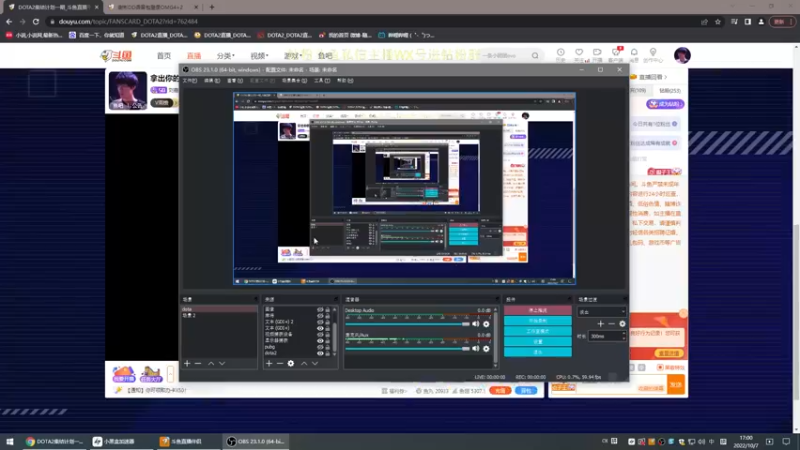Toggle lock on pubg source
Screen dimensions: 800x450
pos(328,347)
